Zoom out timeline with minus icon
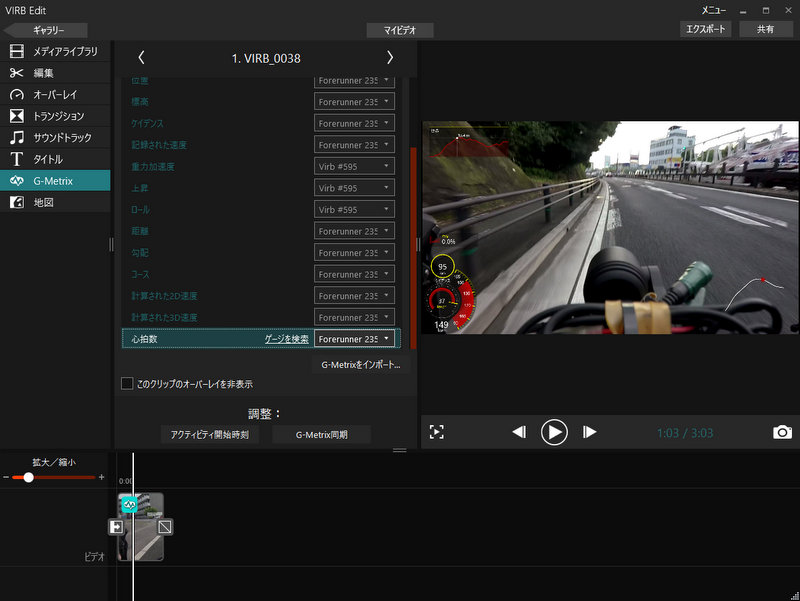800x601 pixels. click(6, 477)
